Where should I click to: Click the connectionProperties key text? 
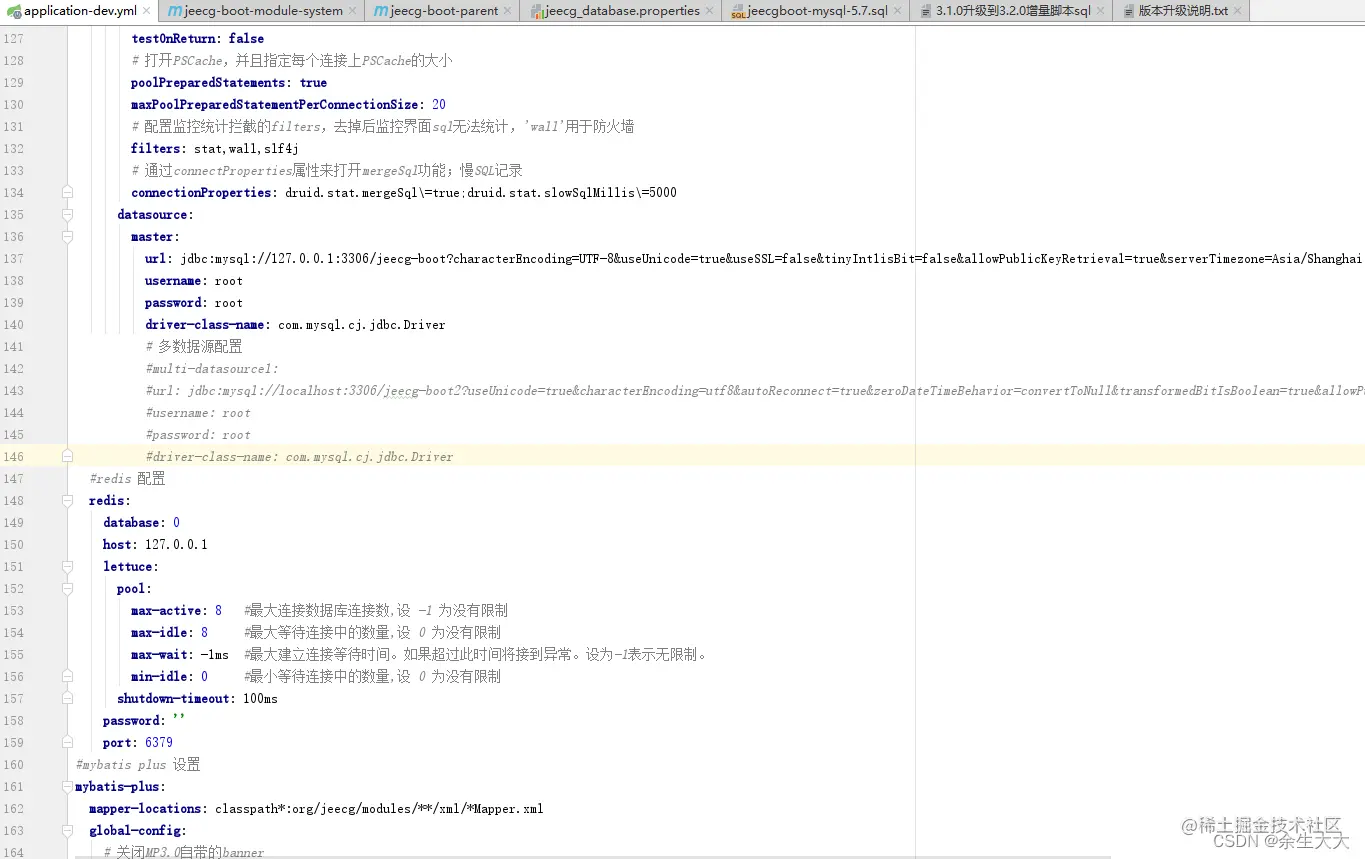tap(201, 192)
